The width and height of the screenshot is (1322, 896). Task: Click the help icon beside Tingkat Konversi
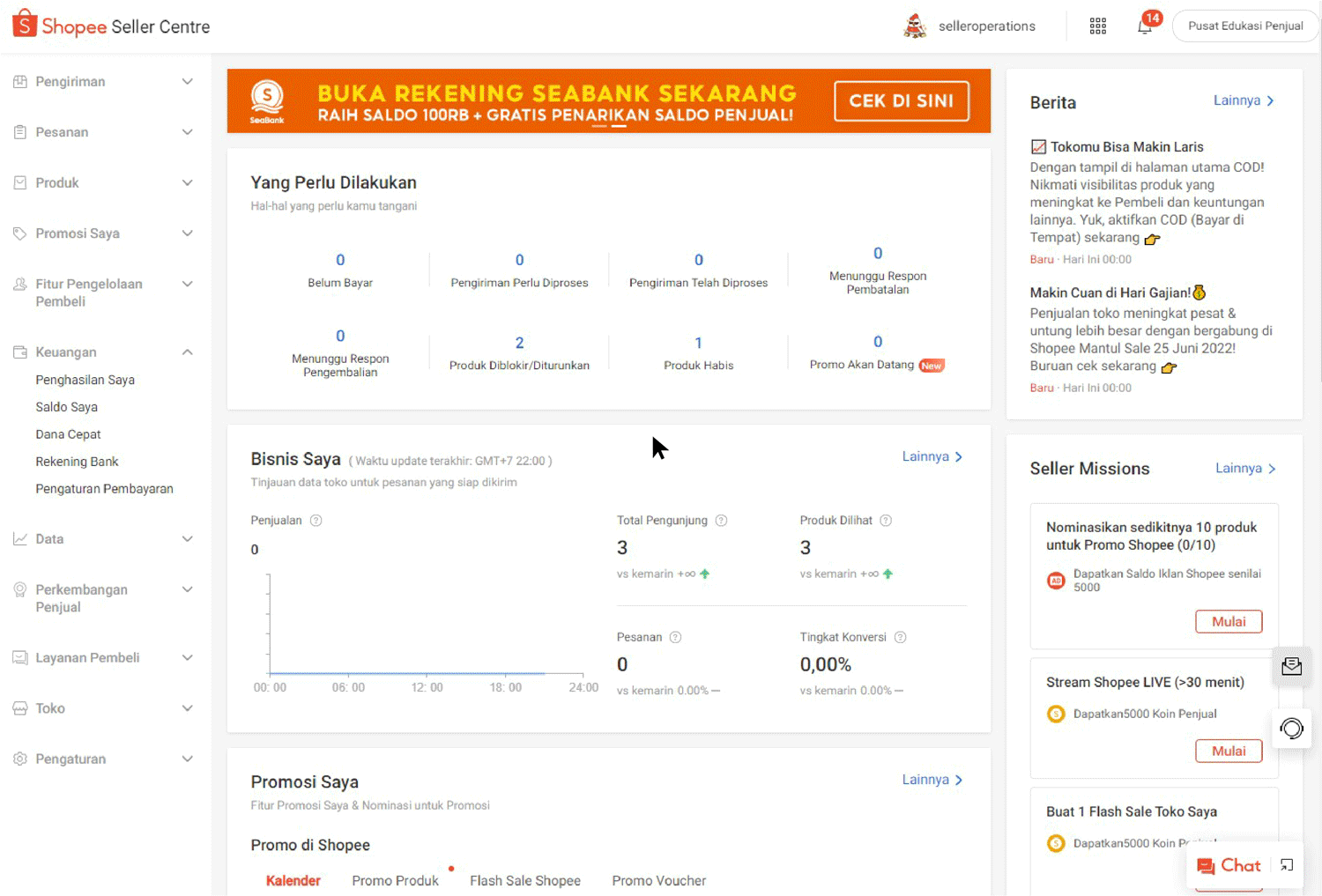(900, 637)
